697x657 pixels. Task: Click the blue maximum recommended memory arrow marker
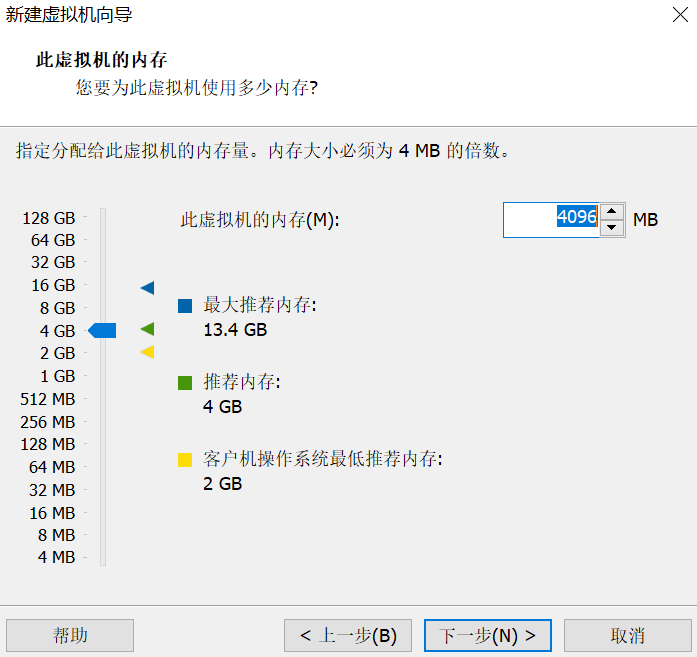point(148,288)
